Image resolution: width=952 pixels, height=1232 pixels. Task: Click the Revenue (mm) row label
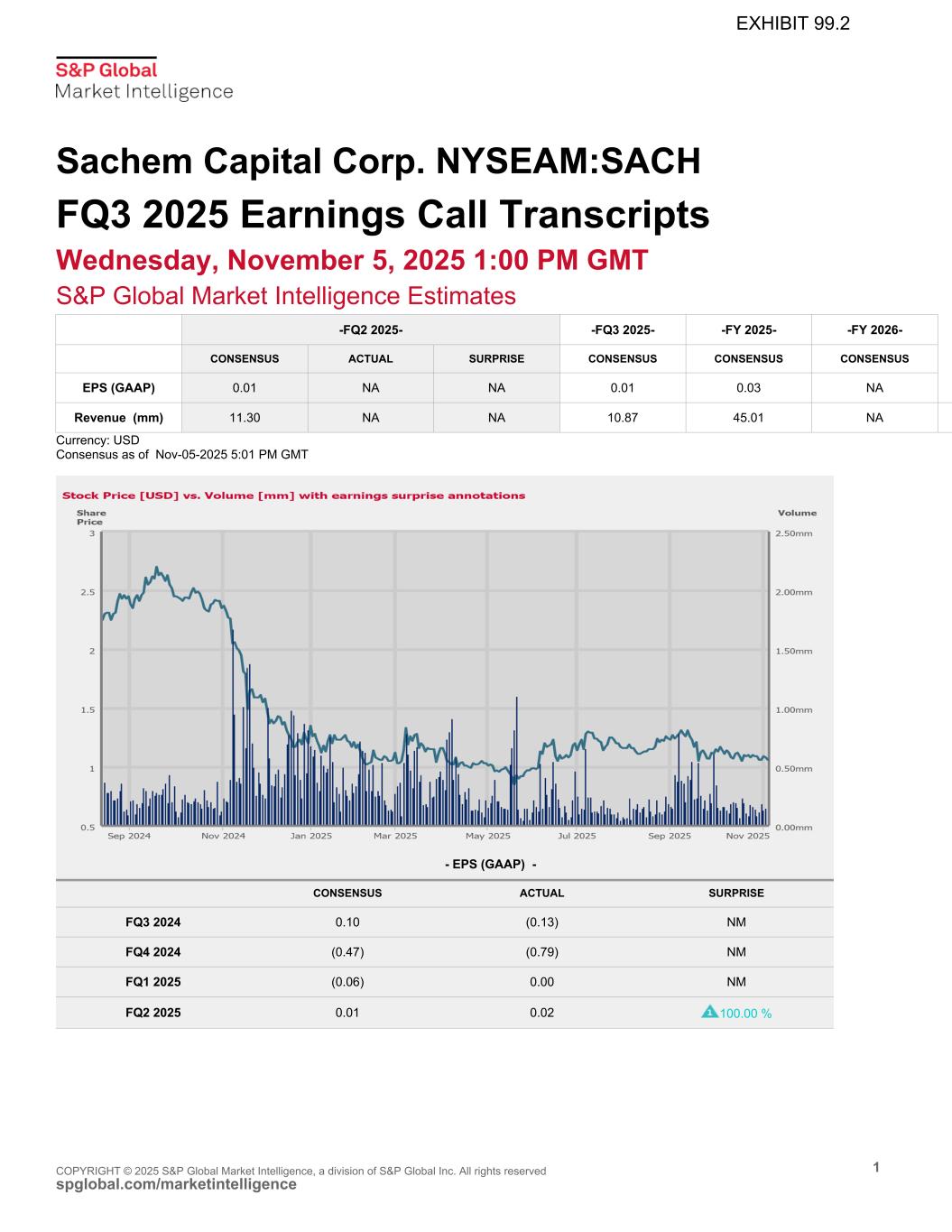click(x=118, y=418)
